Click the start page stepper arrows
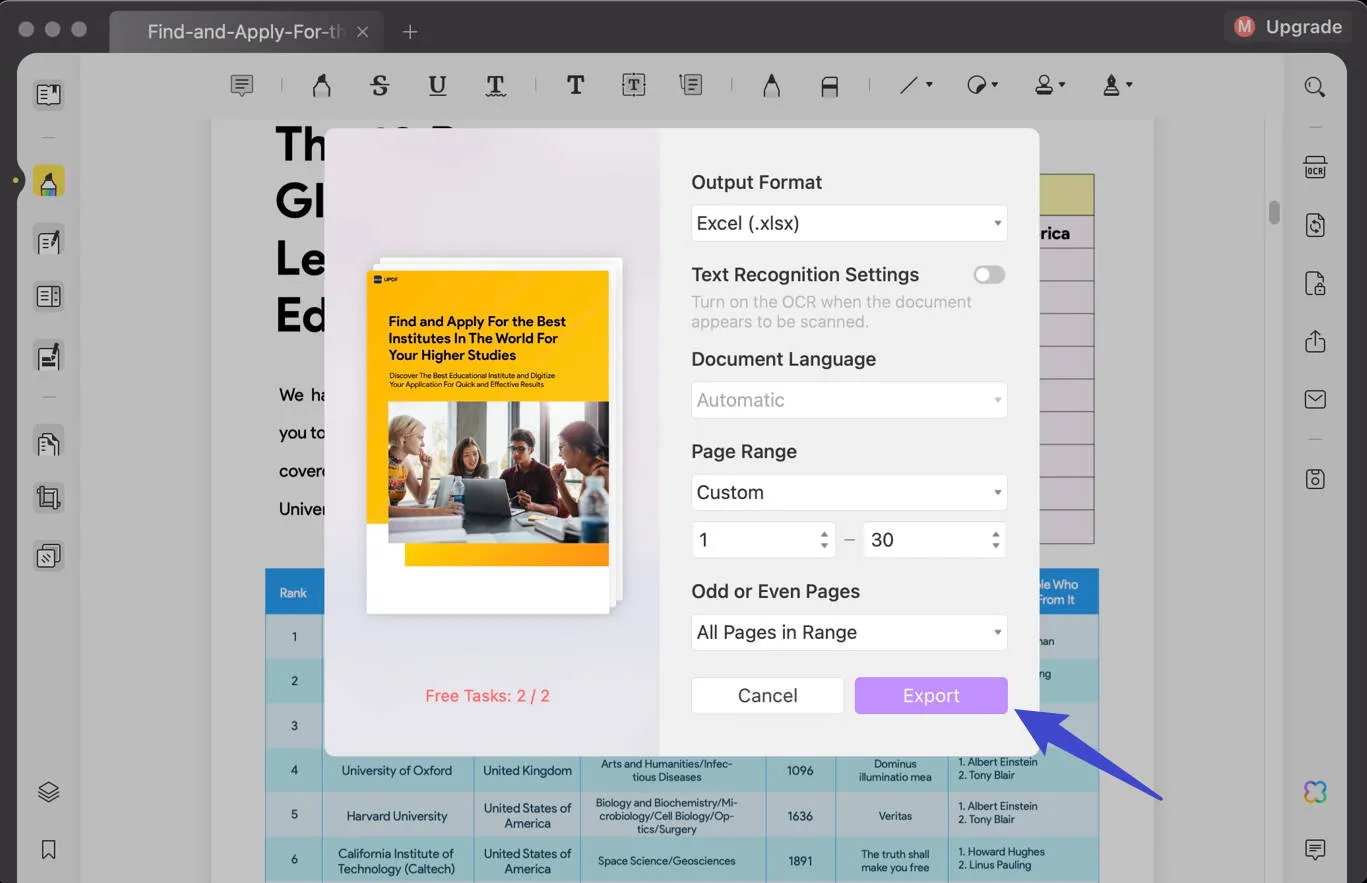 tap(824, 540)
